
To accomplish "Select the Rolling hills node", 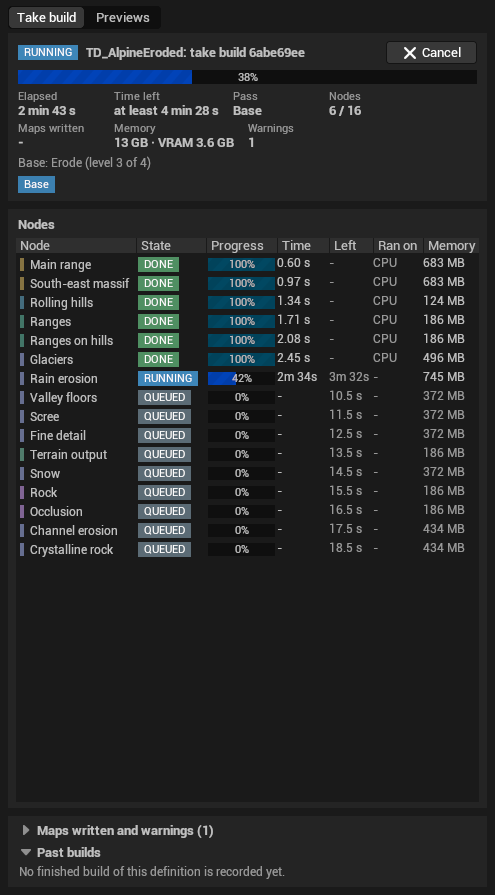I will pyautogui.click(x=247, y=302).
